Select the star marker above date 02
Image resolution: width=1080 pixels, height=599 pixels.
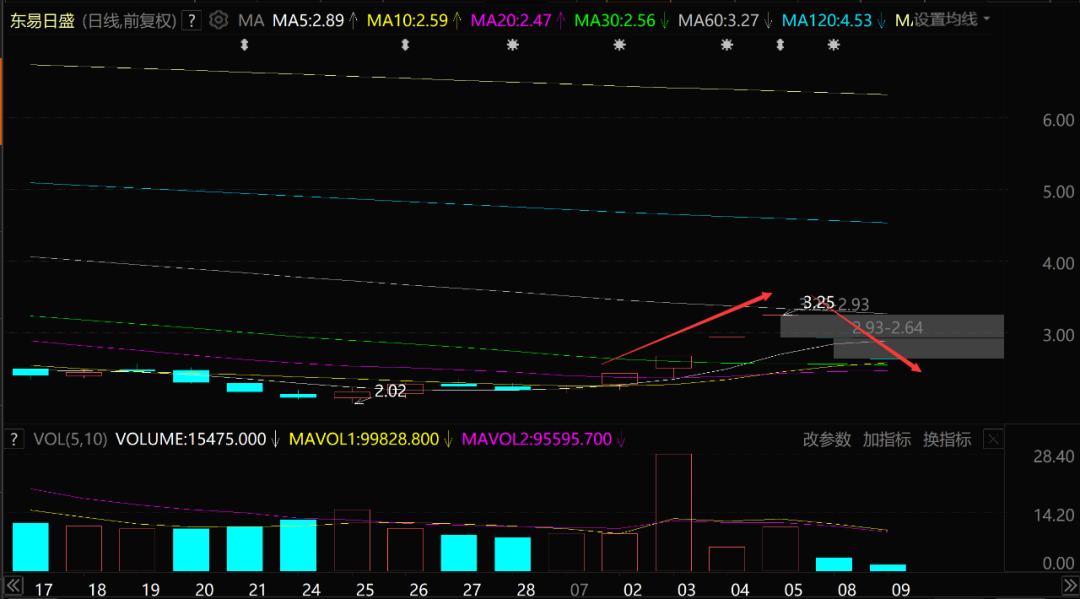[619, 45]
